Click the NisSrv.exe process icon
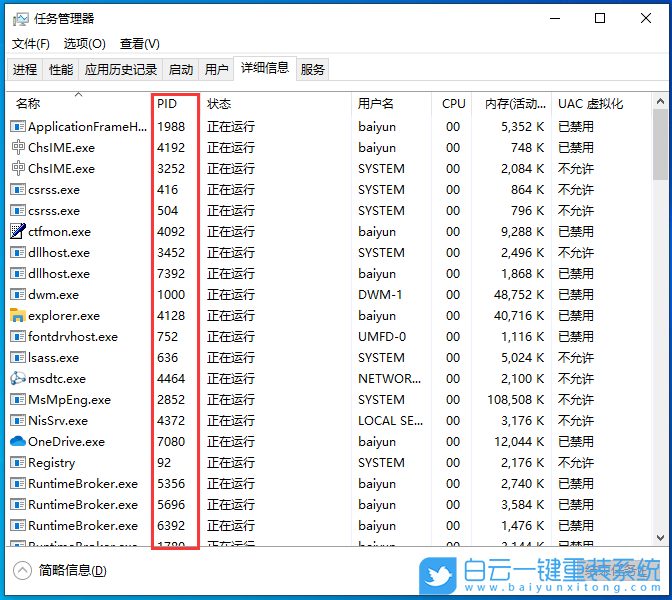Viewport: 672px width, 600px height. (18, 420)
